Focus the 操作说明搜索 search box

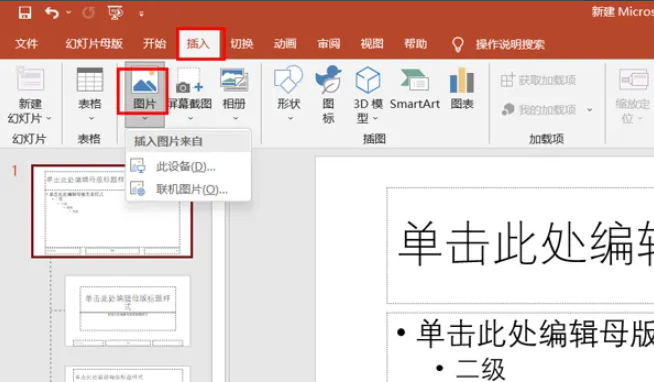tap(510, 44)
